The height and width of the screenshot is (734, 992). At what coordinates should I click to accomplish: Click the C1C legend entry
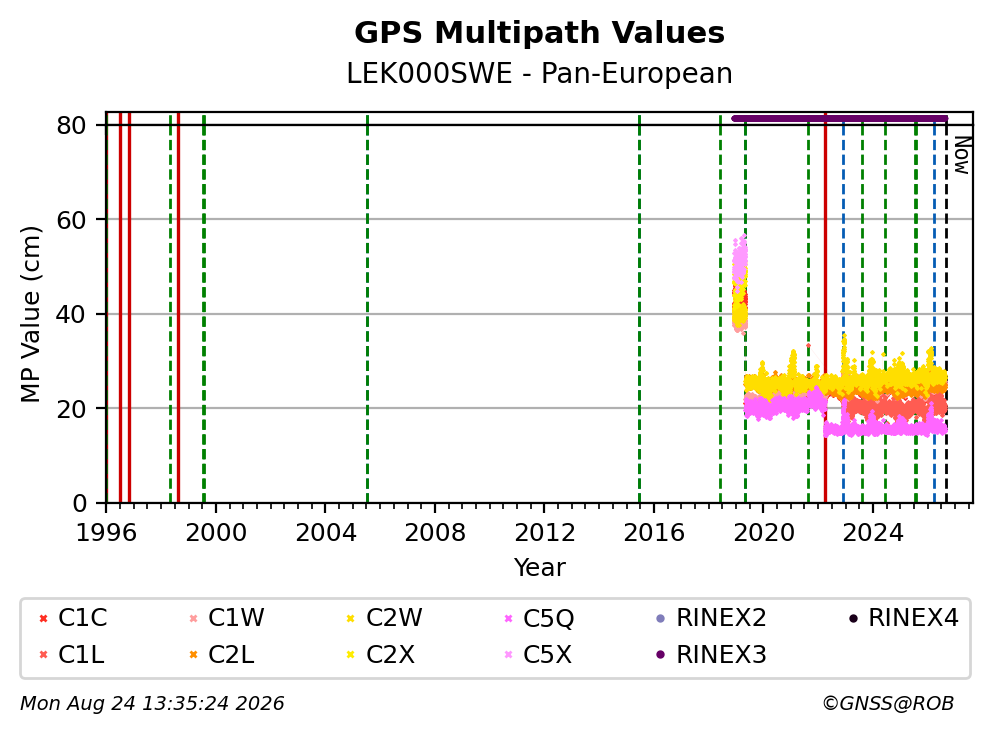[x=73, y=618]
